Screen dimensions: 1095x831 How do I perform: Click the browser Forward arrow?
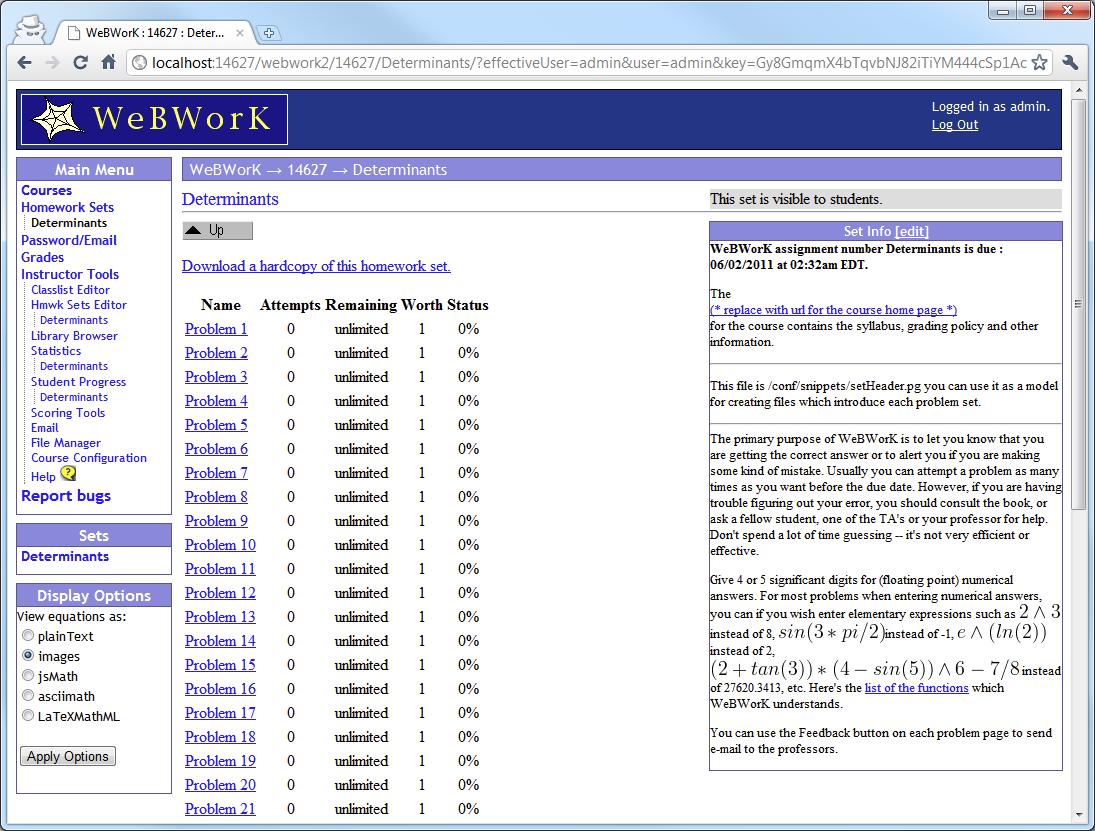52,63
